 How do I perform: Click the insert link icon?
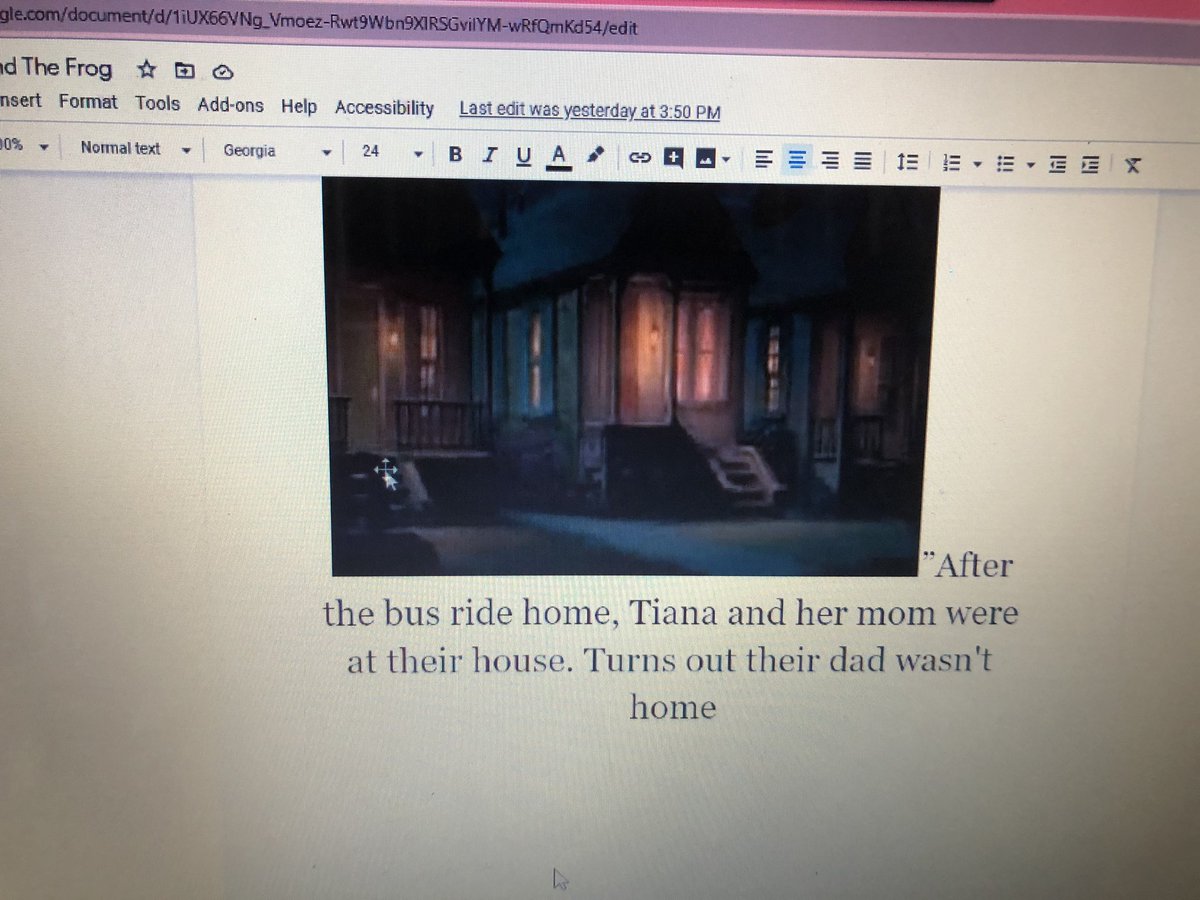(x=640, y=157)
